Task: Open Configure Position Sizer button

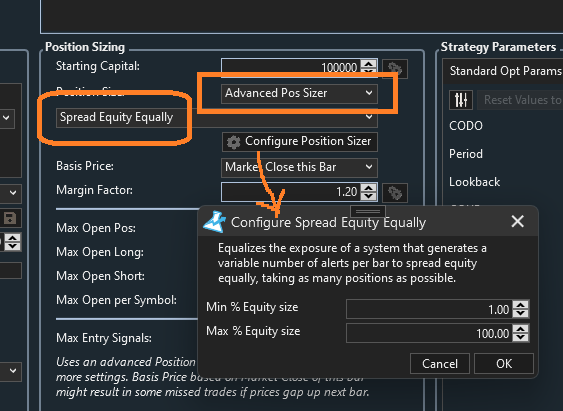Action: (300, 141)
